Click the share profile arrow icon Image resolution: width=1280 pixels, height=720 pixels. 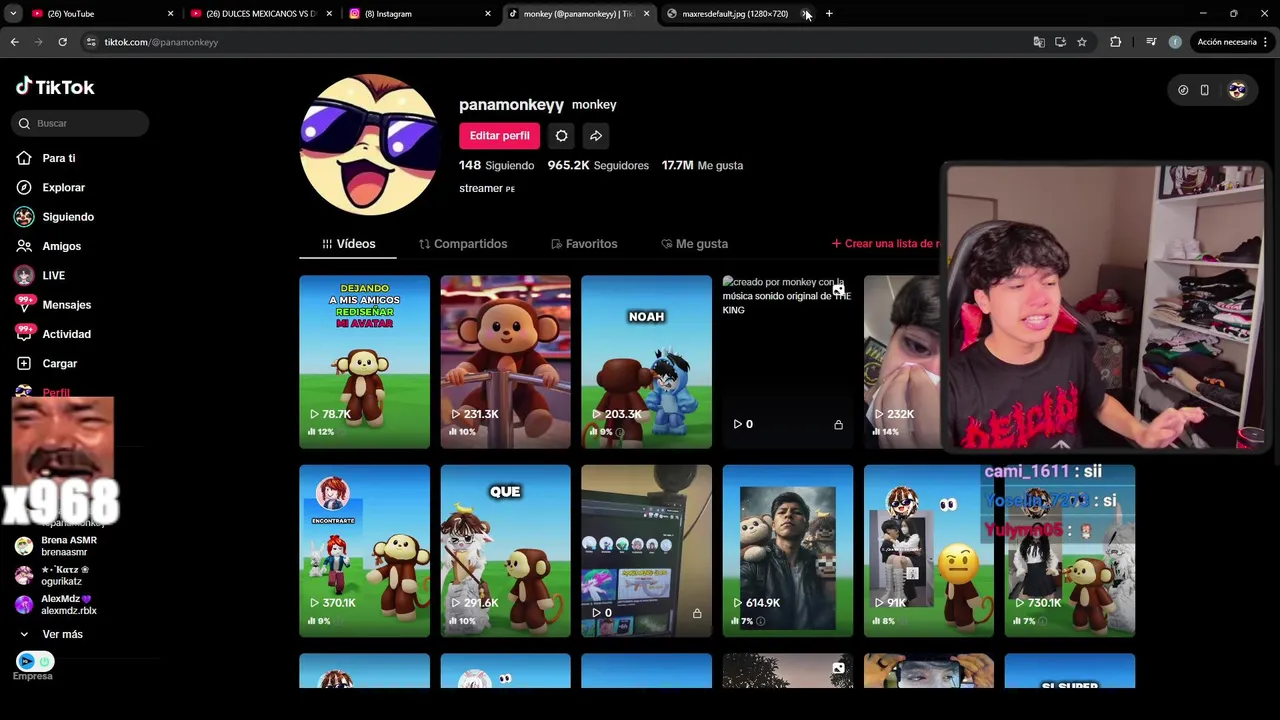[596, 136]
